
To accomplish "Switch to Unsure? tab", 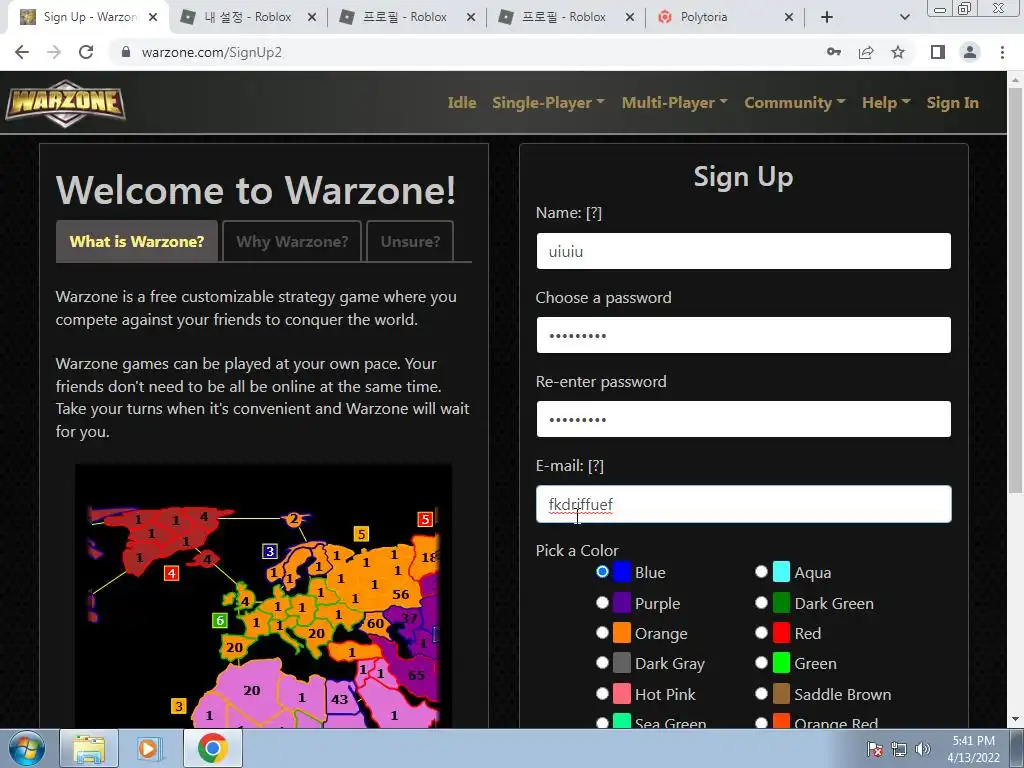I will click(x=410, y=242).
